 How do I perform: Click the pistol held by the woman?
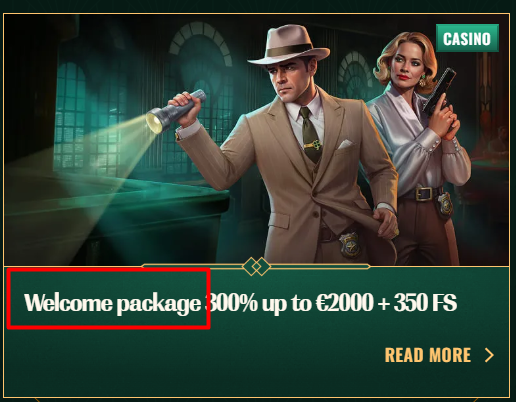click(x=441, y=94)
